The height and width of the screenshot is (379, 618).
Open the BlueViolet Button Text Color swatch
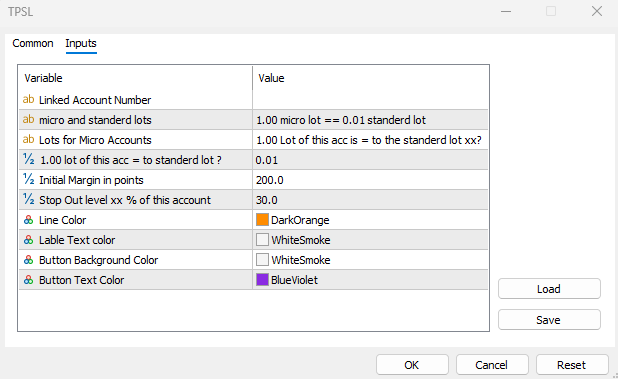click(x=262, y=280)
